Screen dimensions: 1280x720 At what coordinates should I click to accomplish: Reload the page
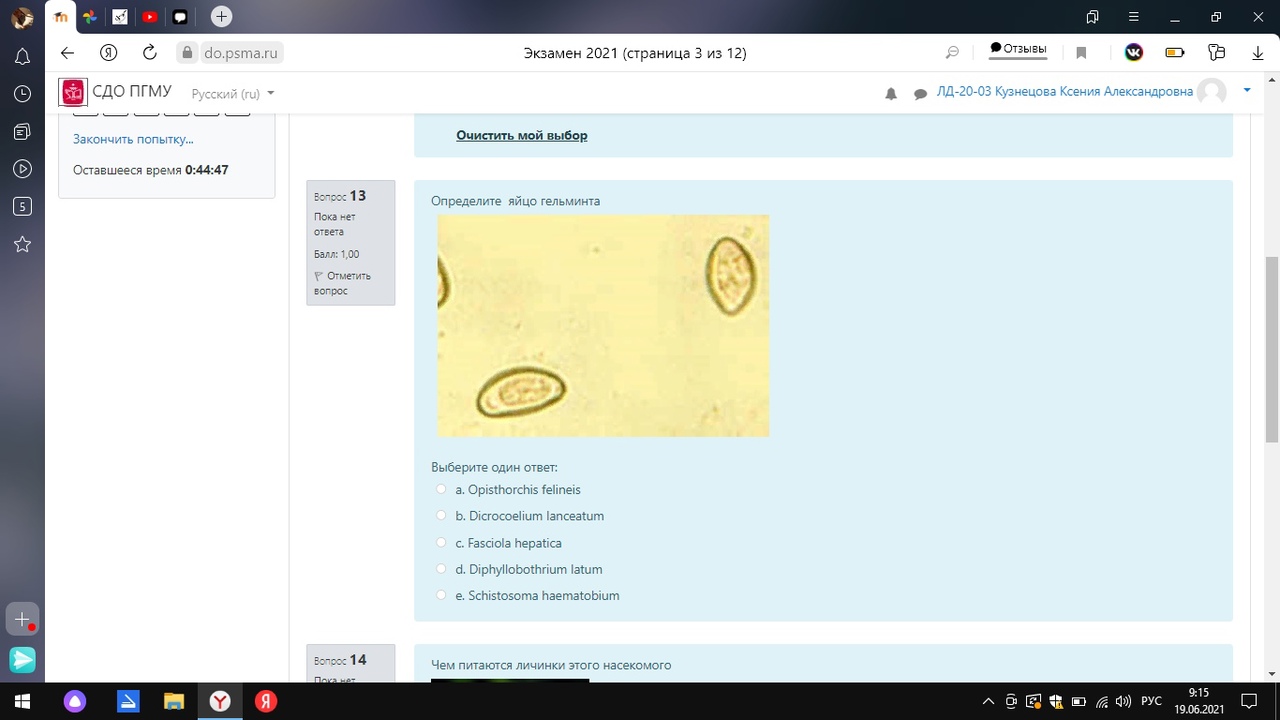click(150, 53)
